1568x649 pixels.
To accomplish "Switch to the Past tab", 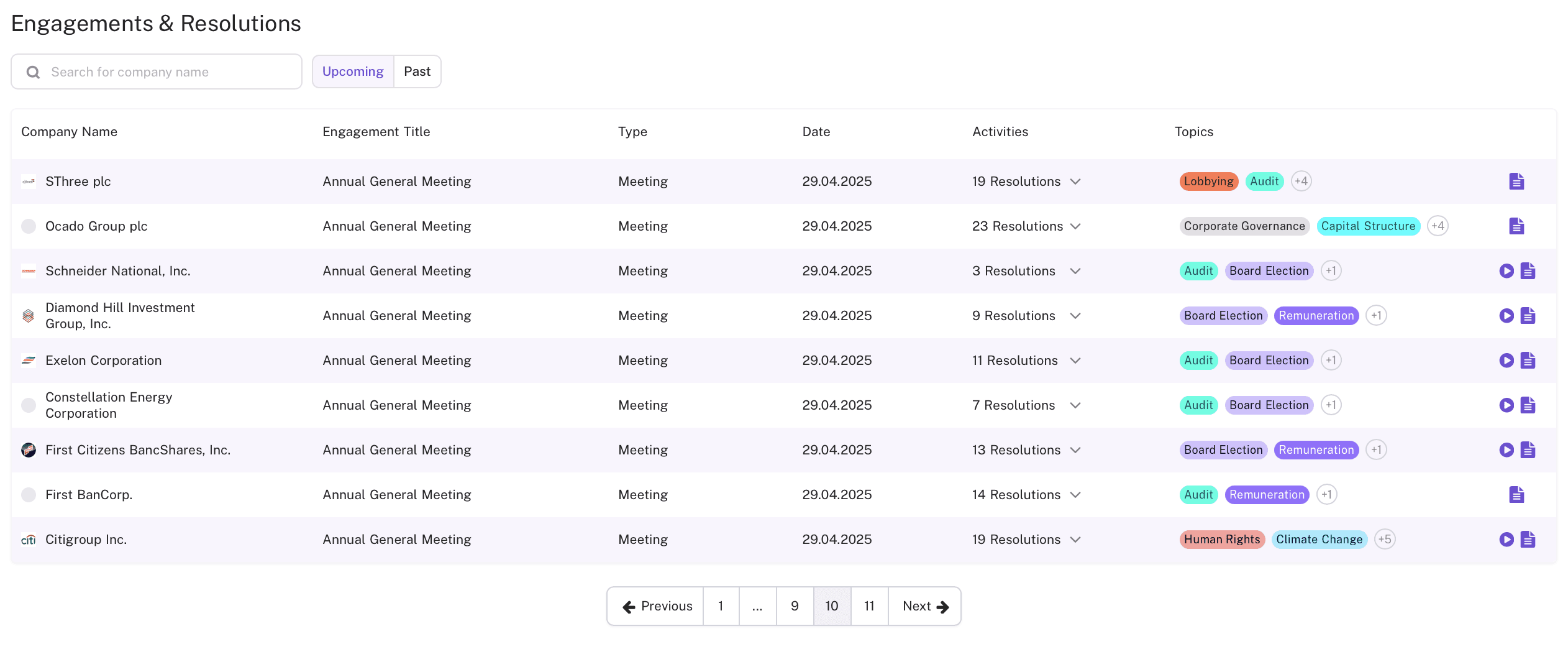I will (x=417, y=71).
